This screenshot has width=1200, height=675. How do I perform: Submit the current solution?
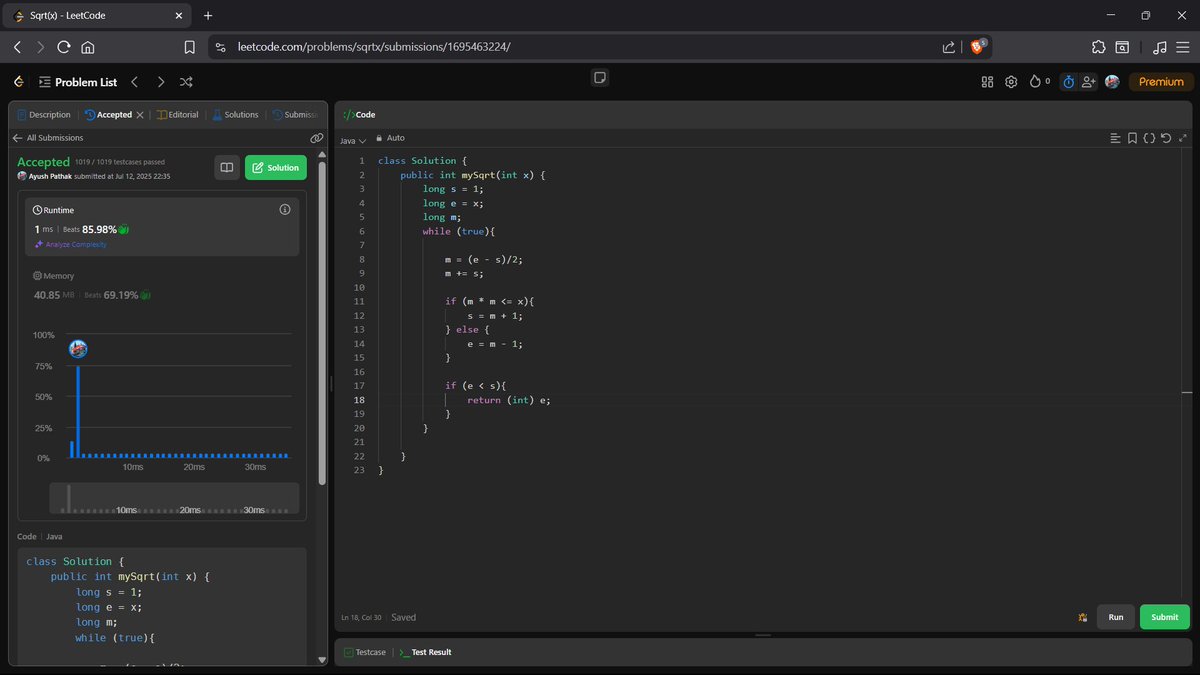(x=1163, y=617)
